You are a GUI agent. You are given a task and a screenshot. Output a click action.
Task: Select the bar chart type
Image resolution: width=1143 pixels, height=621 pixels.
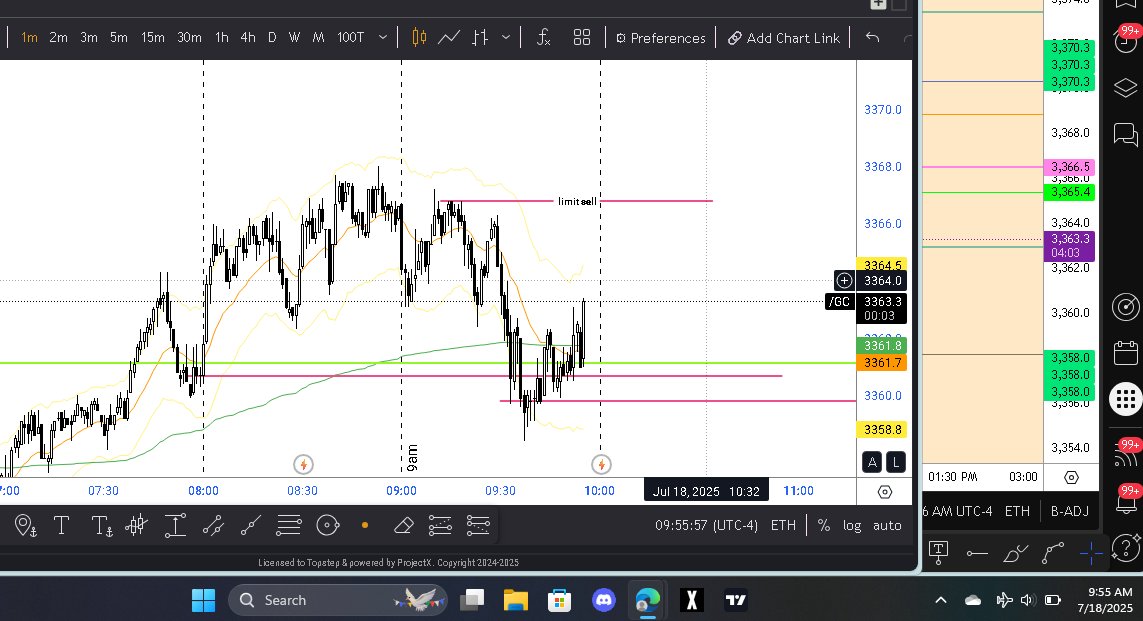pyautogui.click(x=480, y=37)
